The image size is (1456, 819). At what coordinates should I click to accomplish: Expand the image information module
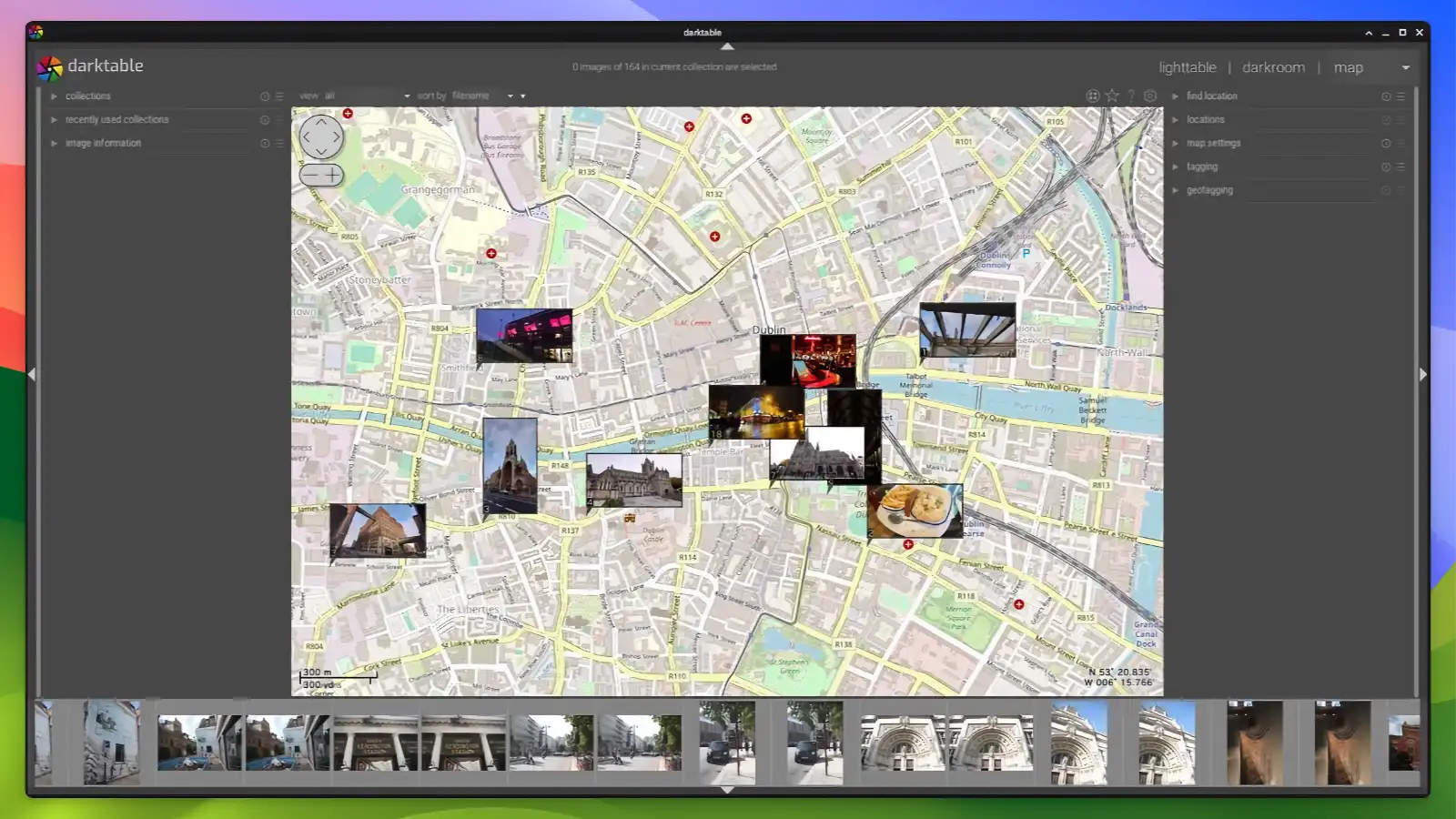(x=103, y=143)
